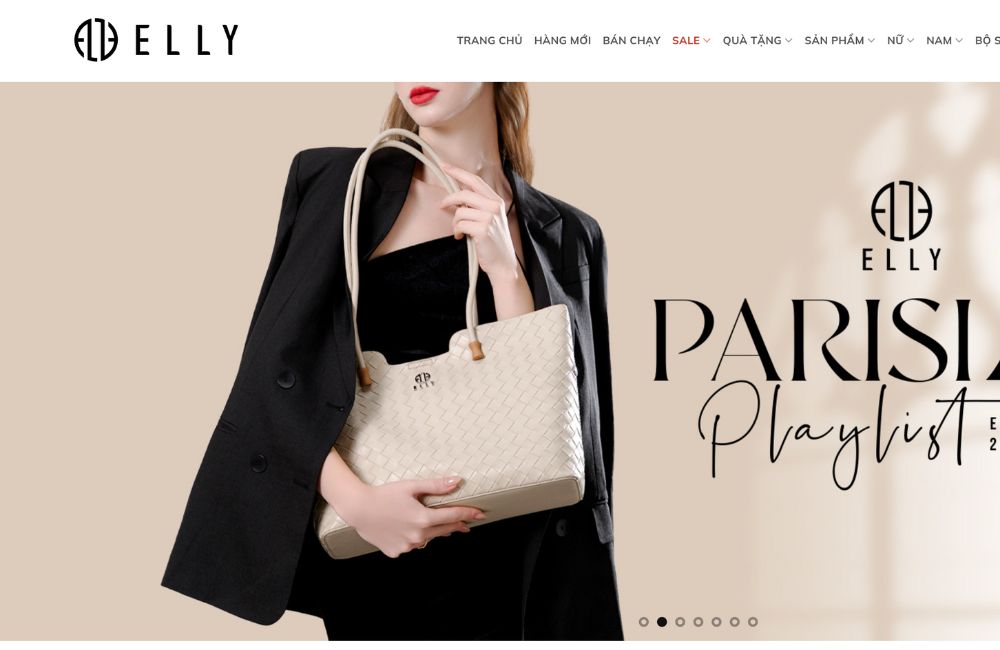Expand the QUÀ TẶNG dropdown
Image resolution: width=1000 pixels, height=650 pixels.
[758, 40]
